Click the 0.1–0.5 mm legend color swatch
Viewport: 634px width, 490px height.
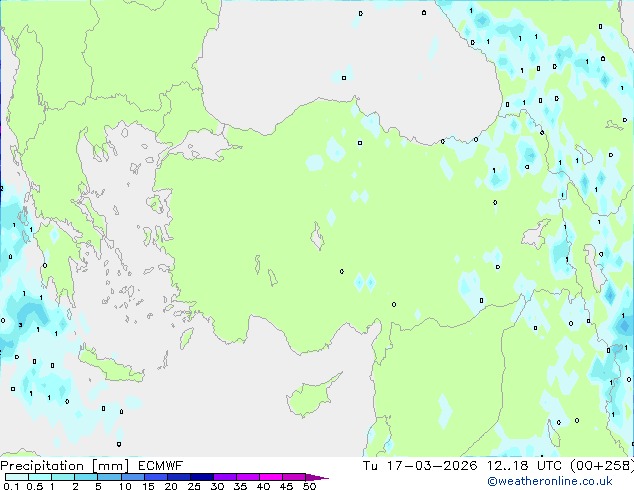pyautogui.click(x=17, y=477)
